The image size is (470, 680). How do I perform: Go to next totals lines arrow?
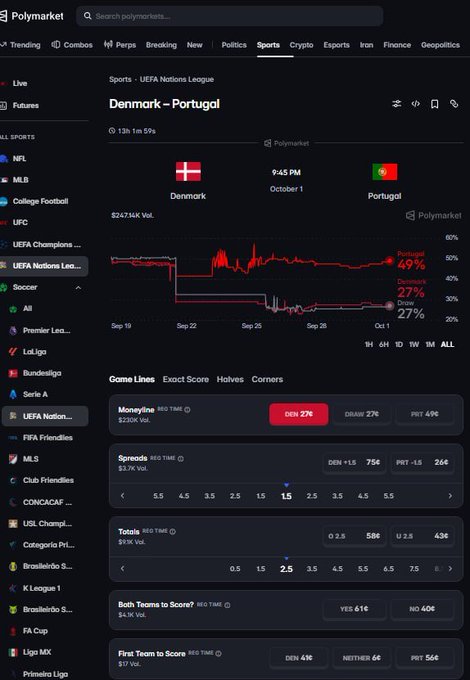pyautogui.click(x=450, y=569)
